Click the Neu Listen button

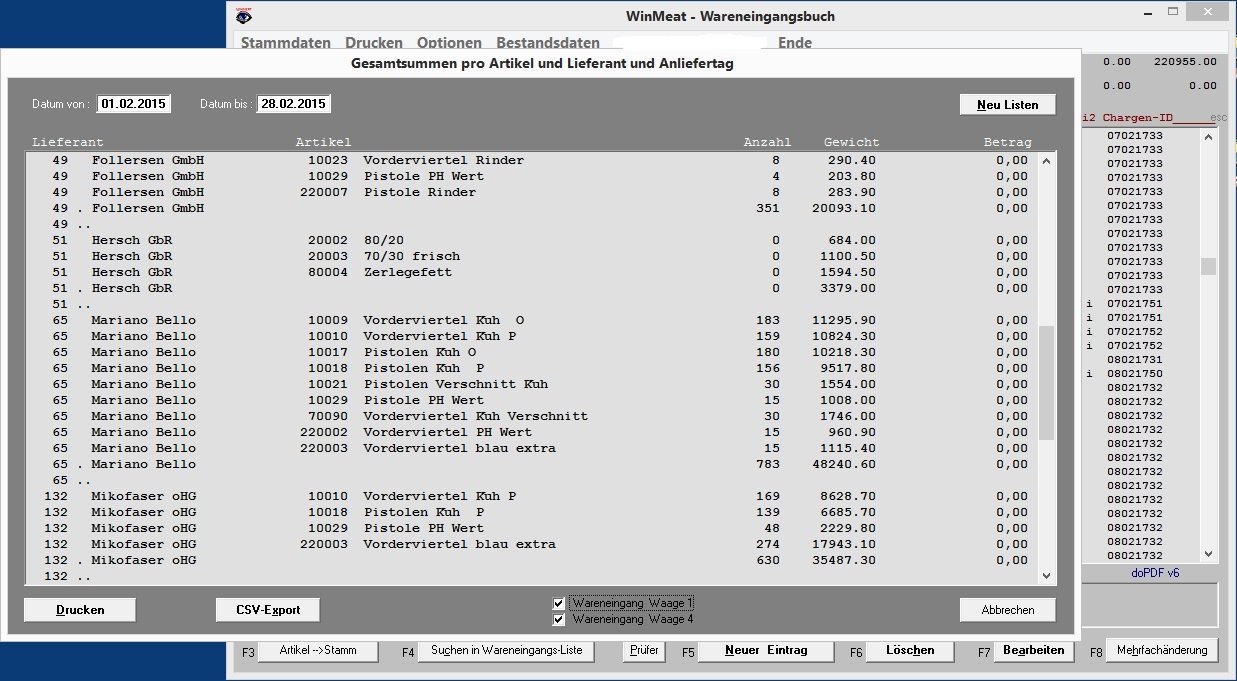pos(1008,105)
